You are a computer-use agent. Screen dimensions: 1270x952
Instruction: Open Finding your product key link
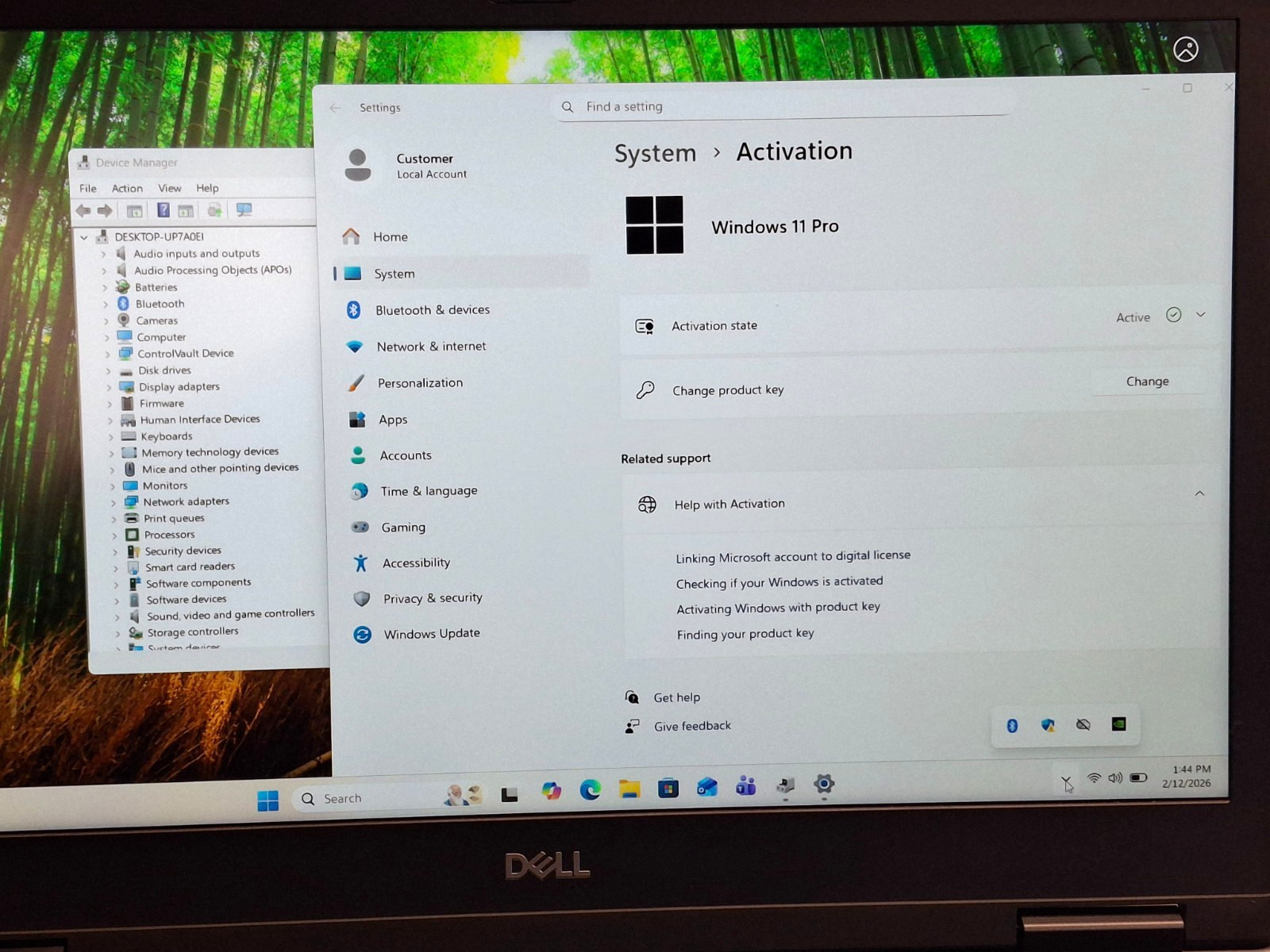745,634
